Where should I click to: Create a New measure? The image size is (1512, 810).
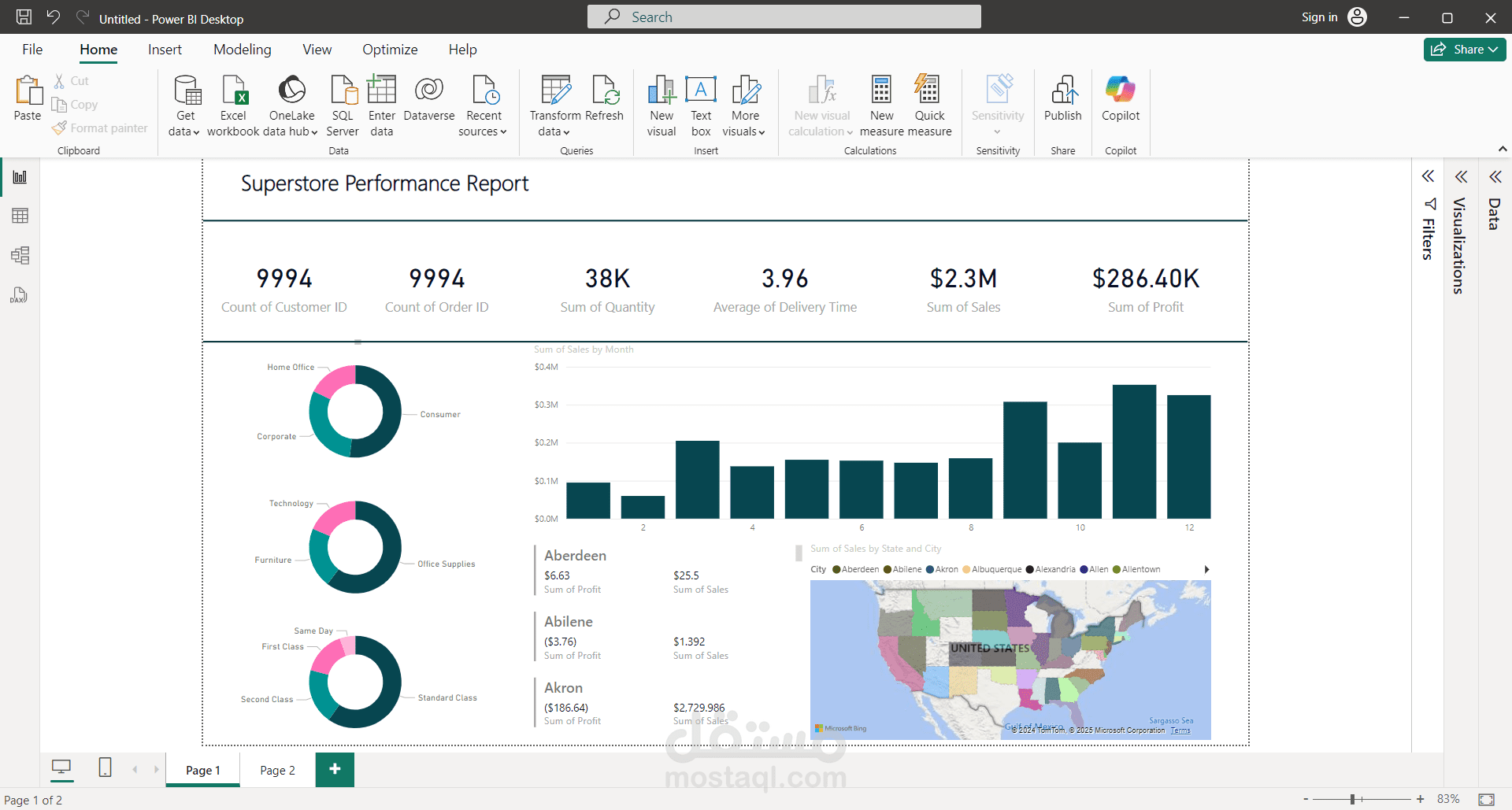click(881, 104)
